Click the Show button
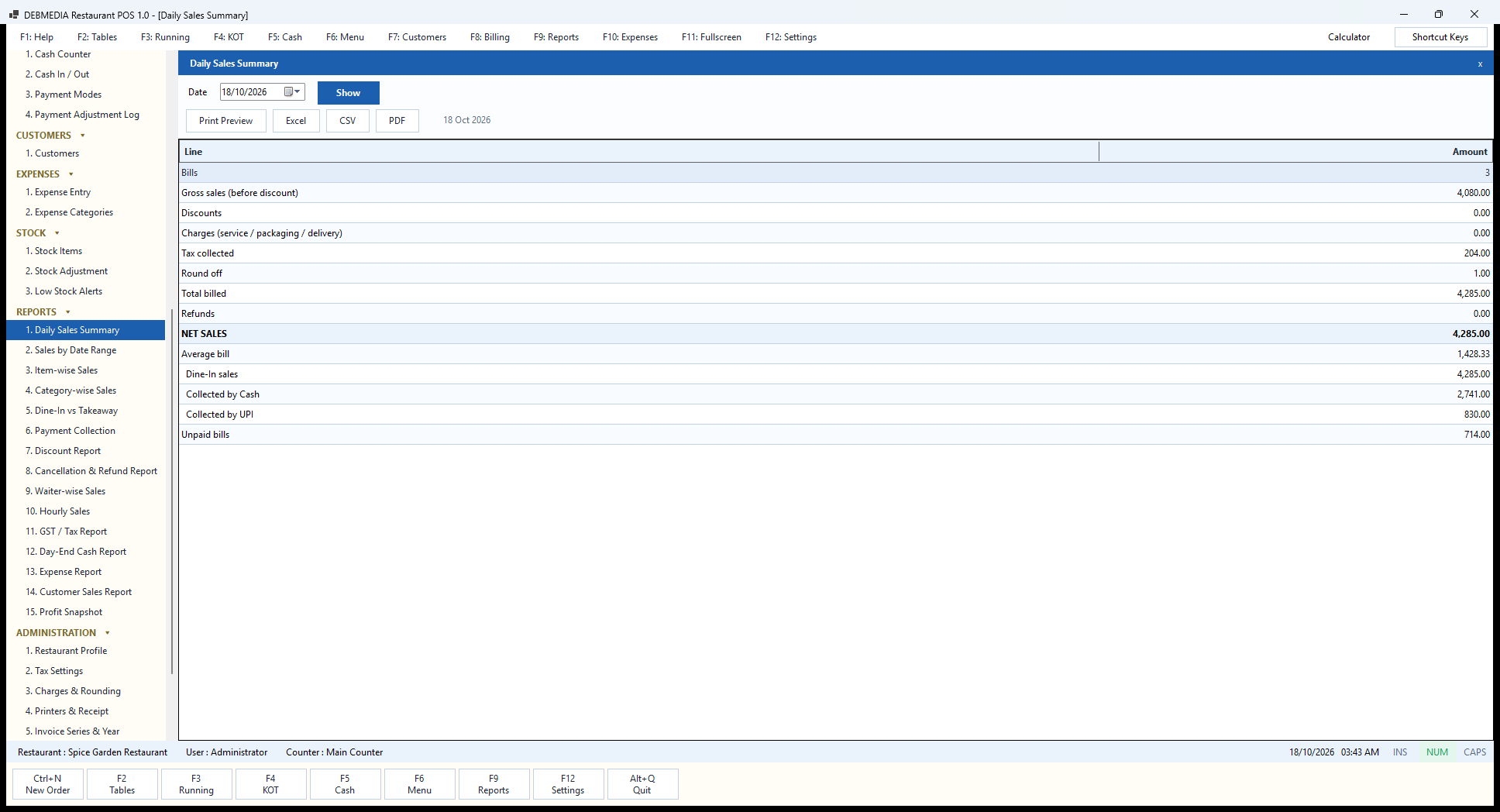Viewport: 1500px width, 812px height. point(348,93)
